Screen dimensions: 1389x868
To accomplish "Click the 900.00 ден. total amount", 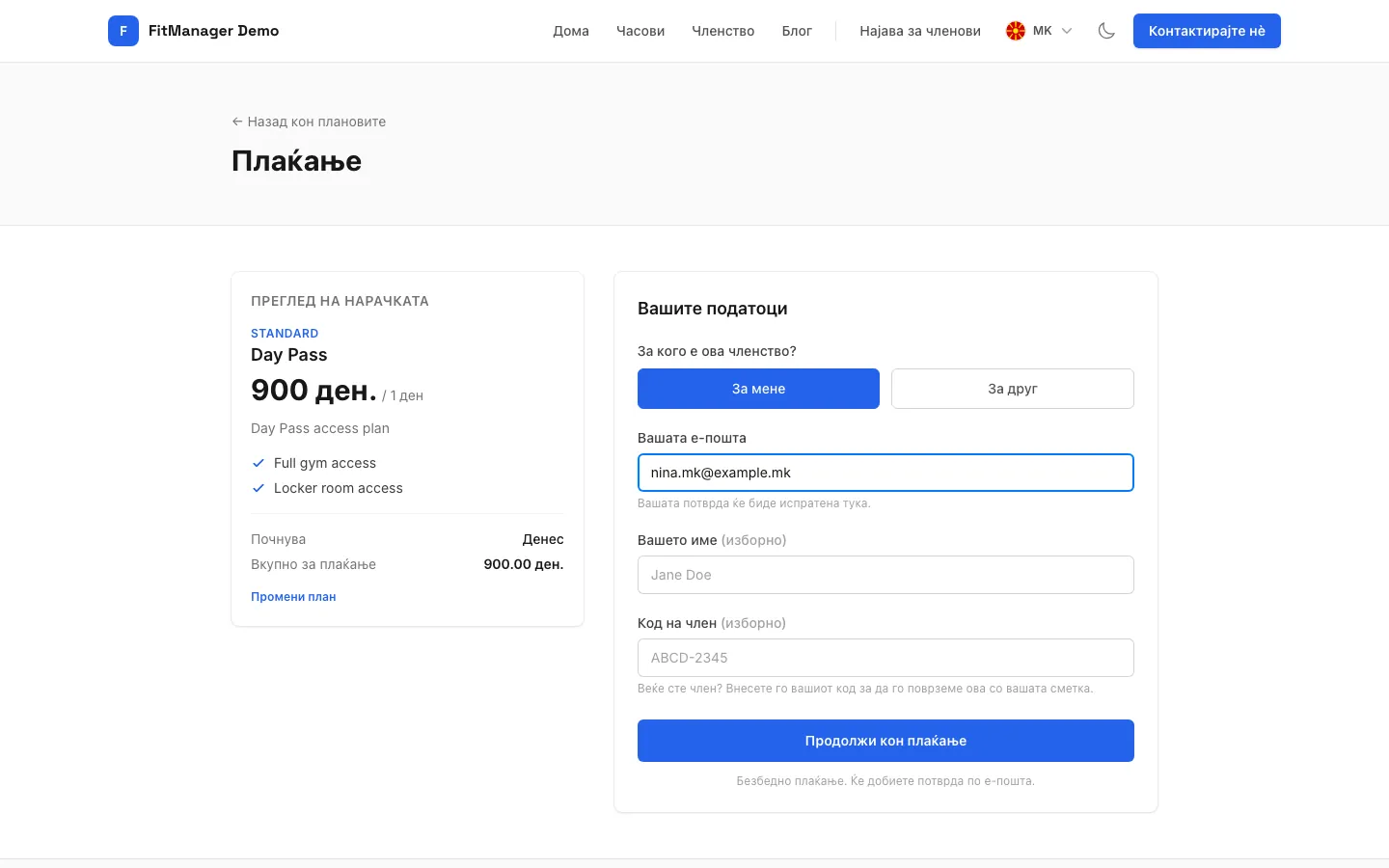I will click(x=524, y=564).
